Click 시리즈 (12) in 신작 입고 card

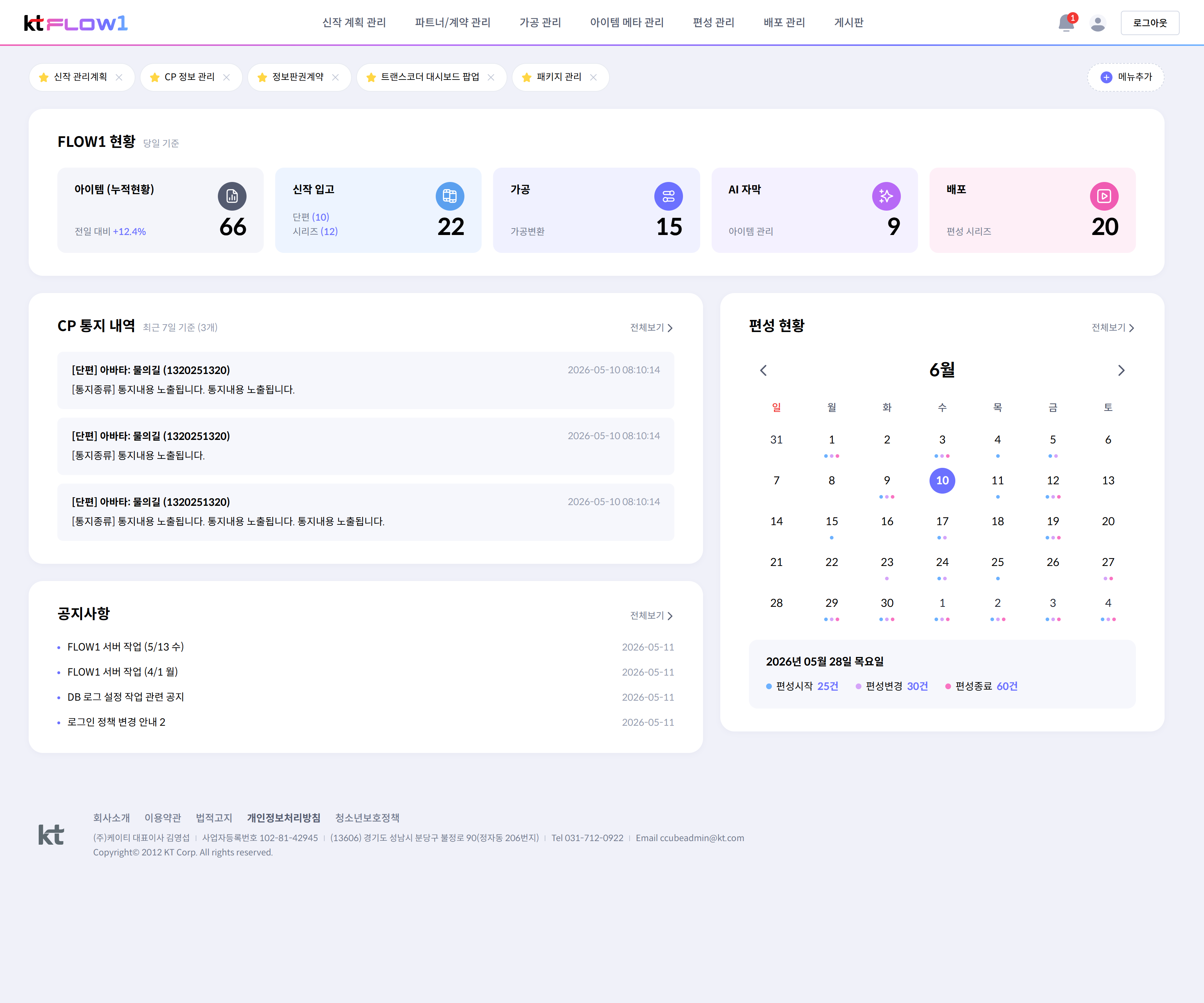coord(315,231)
